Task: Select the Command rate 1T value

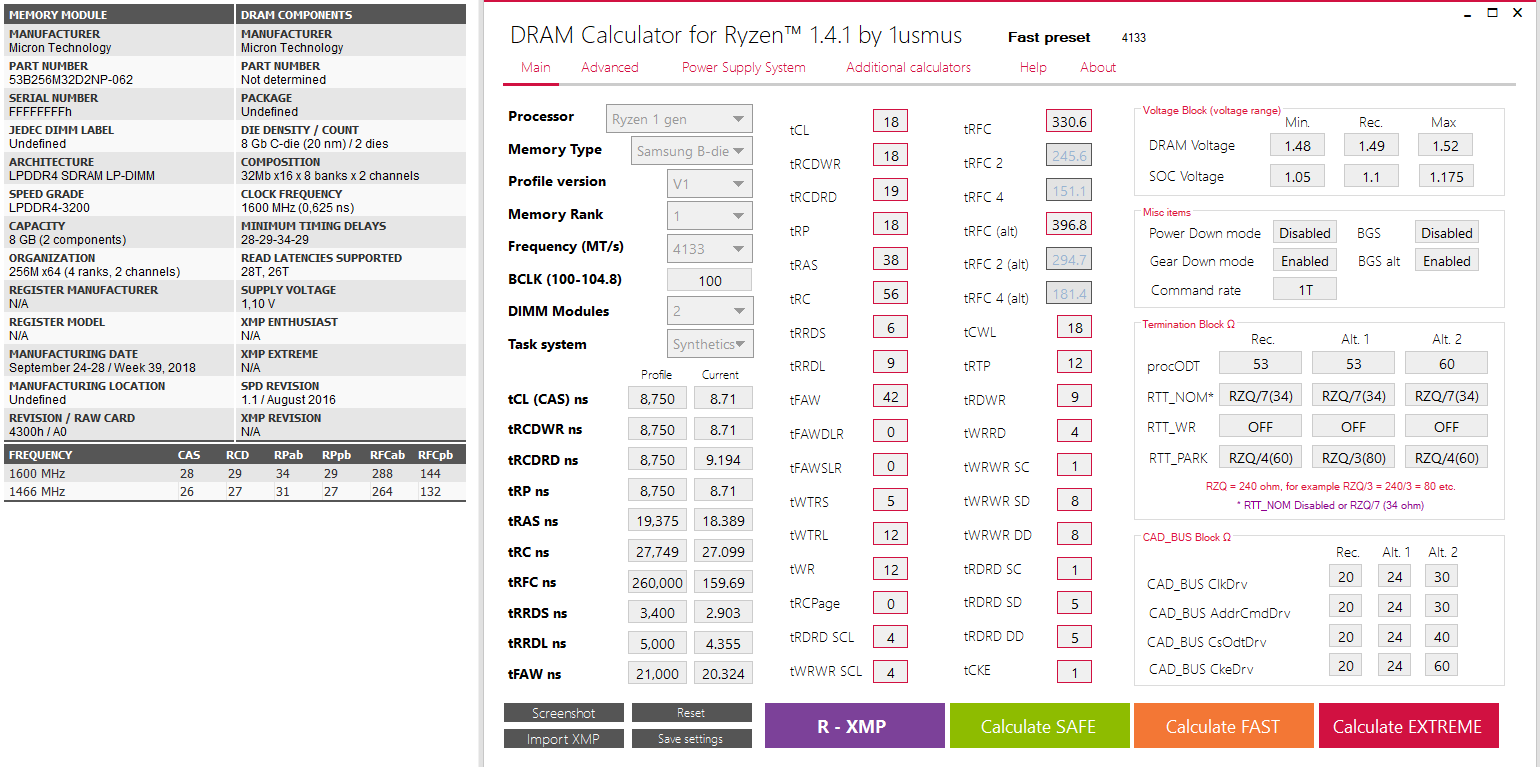Action: [x=1305, y=289]
